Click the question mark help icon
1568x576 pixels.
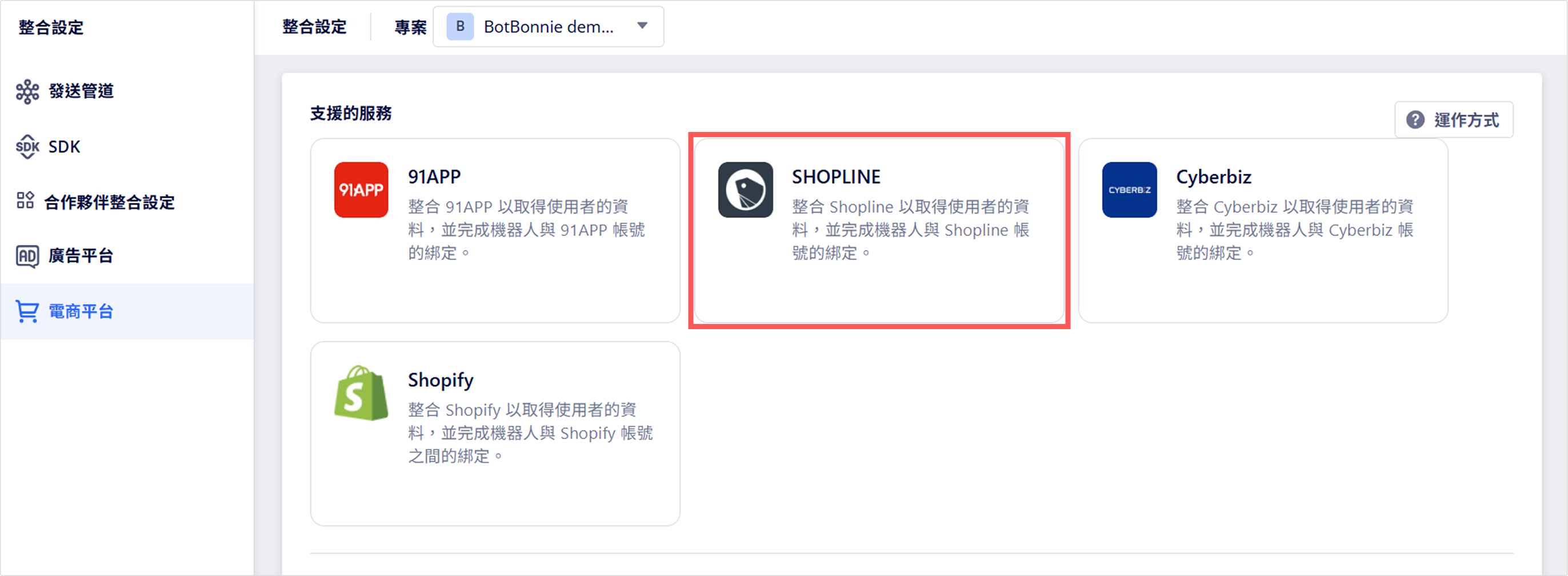point(1415,120)
